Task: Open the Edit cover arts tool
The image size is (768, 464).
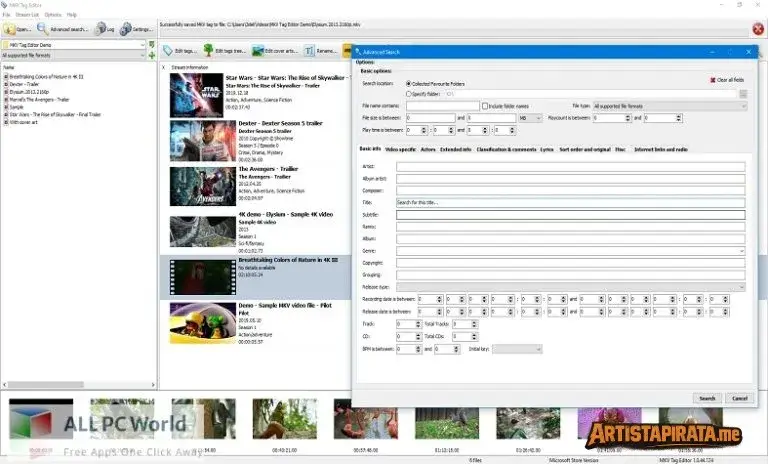Action: click(x=275, y=50)
